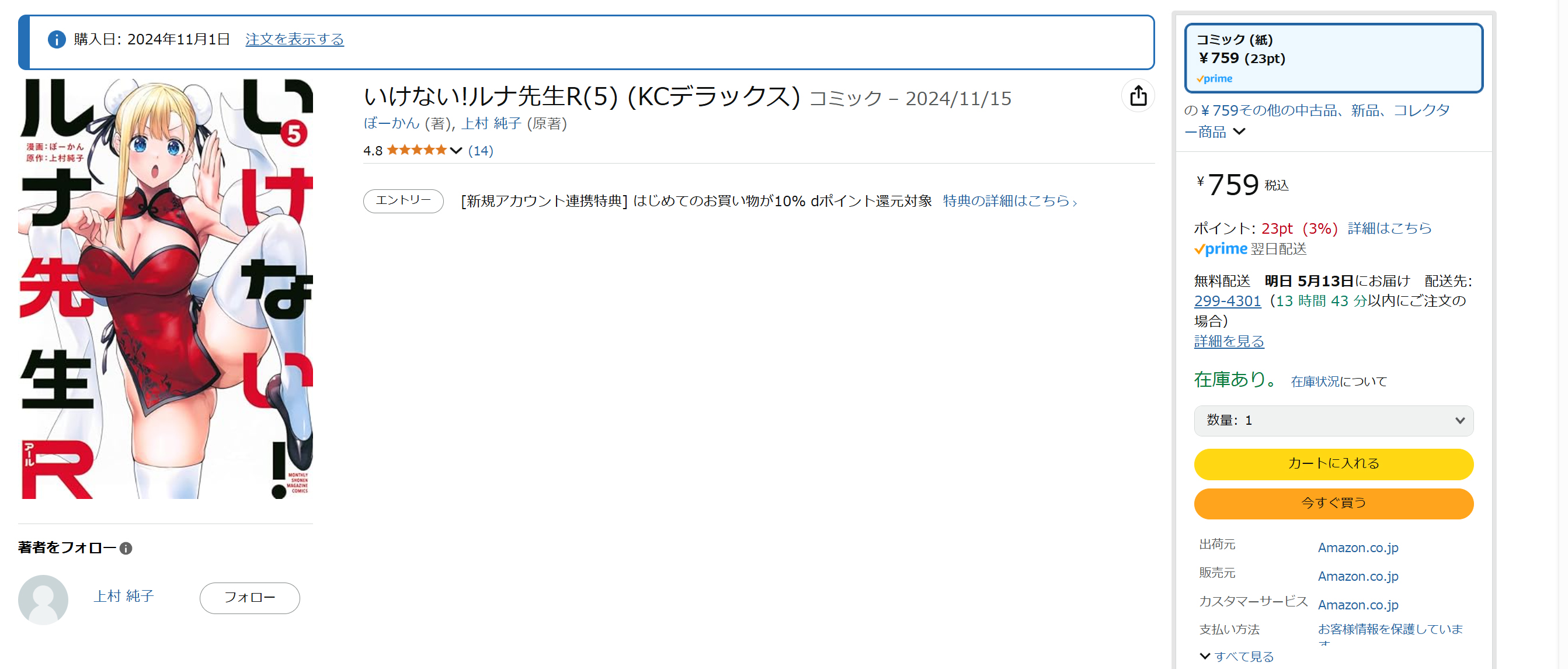Expand star rating breakdown chevron
1568x669 pixels.
point(456,150)
